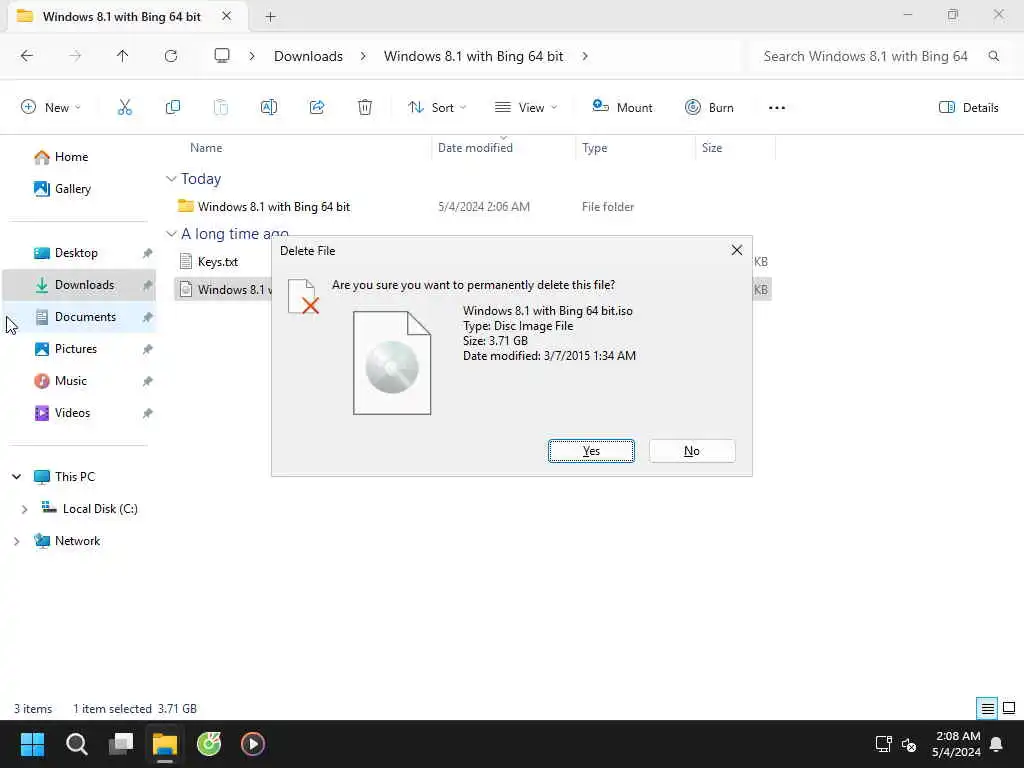The width and height of the screenshot is (1024, 768).
Task: Close the current Explorer tab
Action: pyautogui.click(x=227, y=16)
